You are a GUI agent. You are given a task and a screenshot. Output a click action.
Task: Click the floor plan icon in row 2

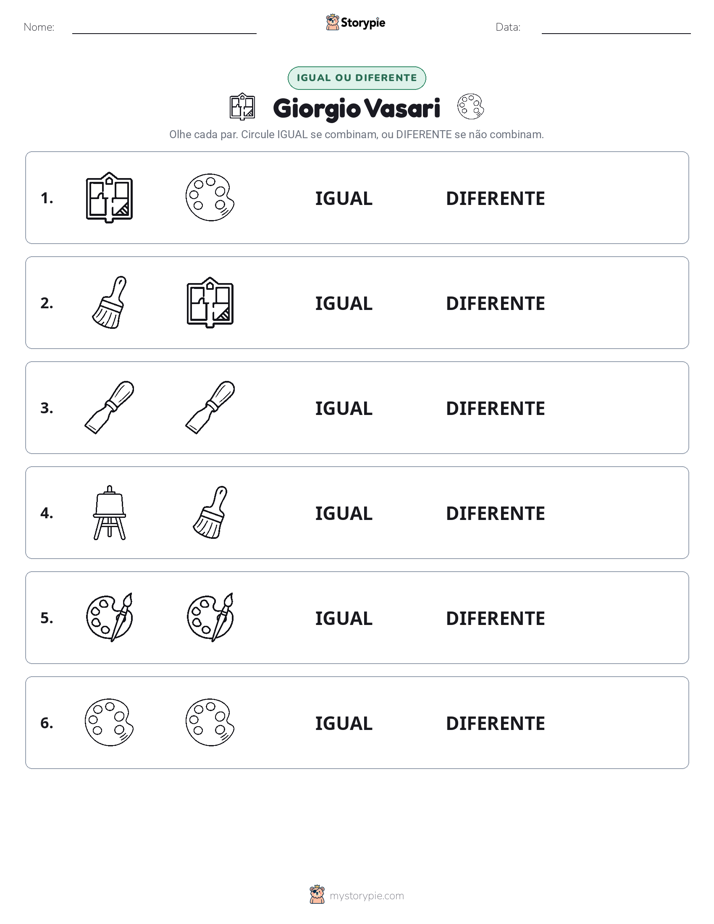(210, 302)
